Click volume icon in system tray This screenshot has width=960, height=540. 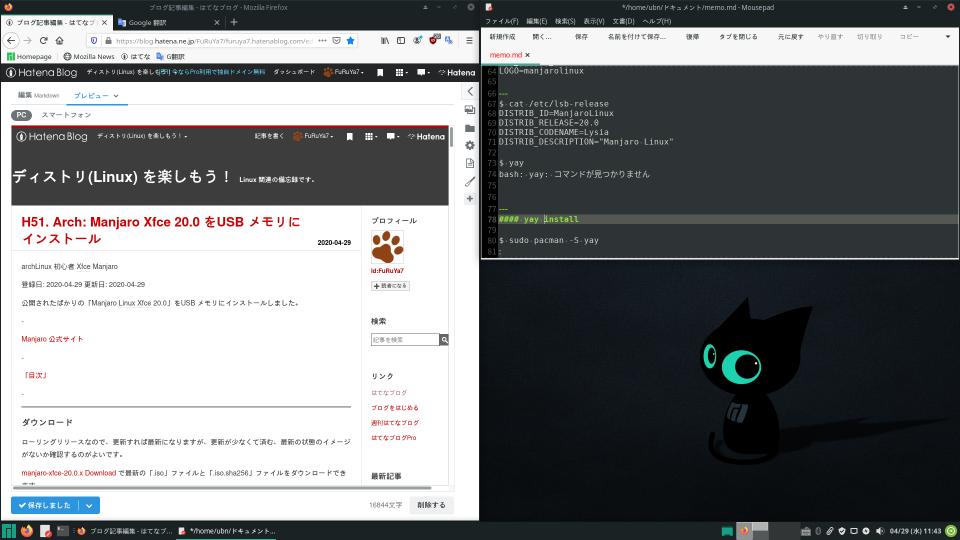click(x=880, y=531)
